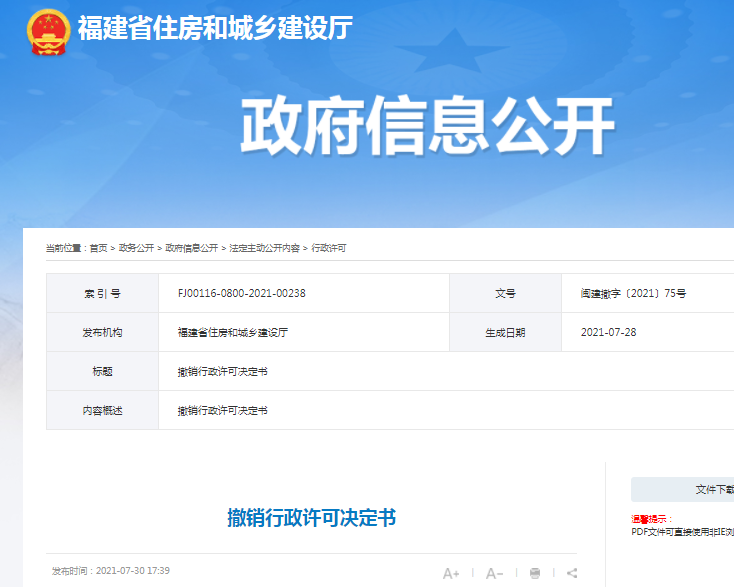Click the red 温馨提示 text
Viewport: 734px width, 587px height.
[652, 519]
